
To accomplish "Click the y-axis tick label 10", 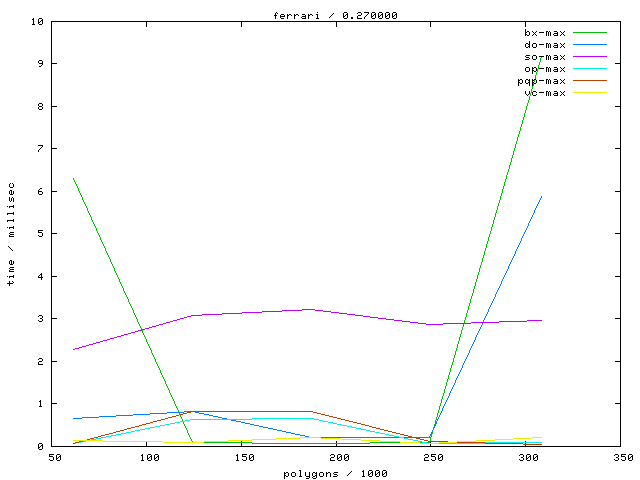I will (x=36, y=21).
